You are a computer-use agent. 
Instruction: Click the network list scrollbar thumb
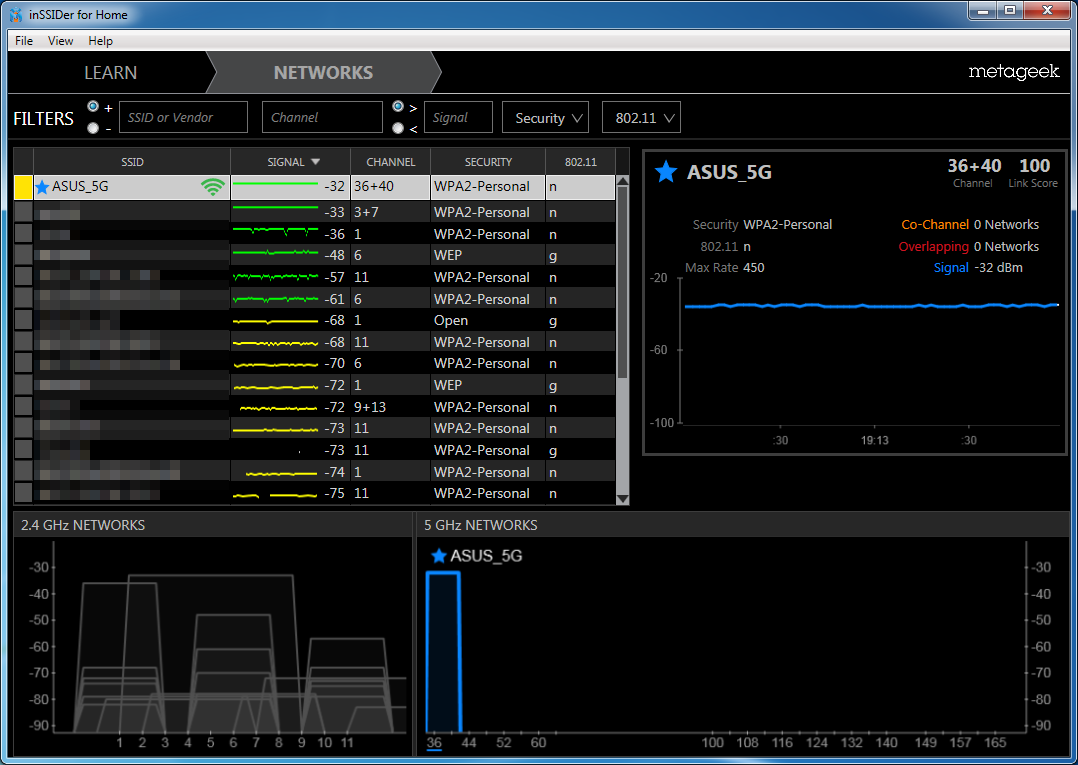623,282
